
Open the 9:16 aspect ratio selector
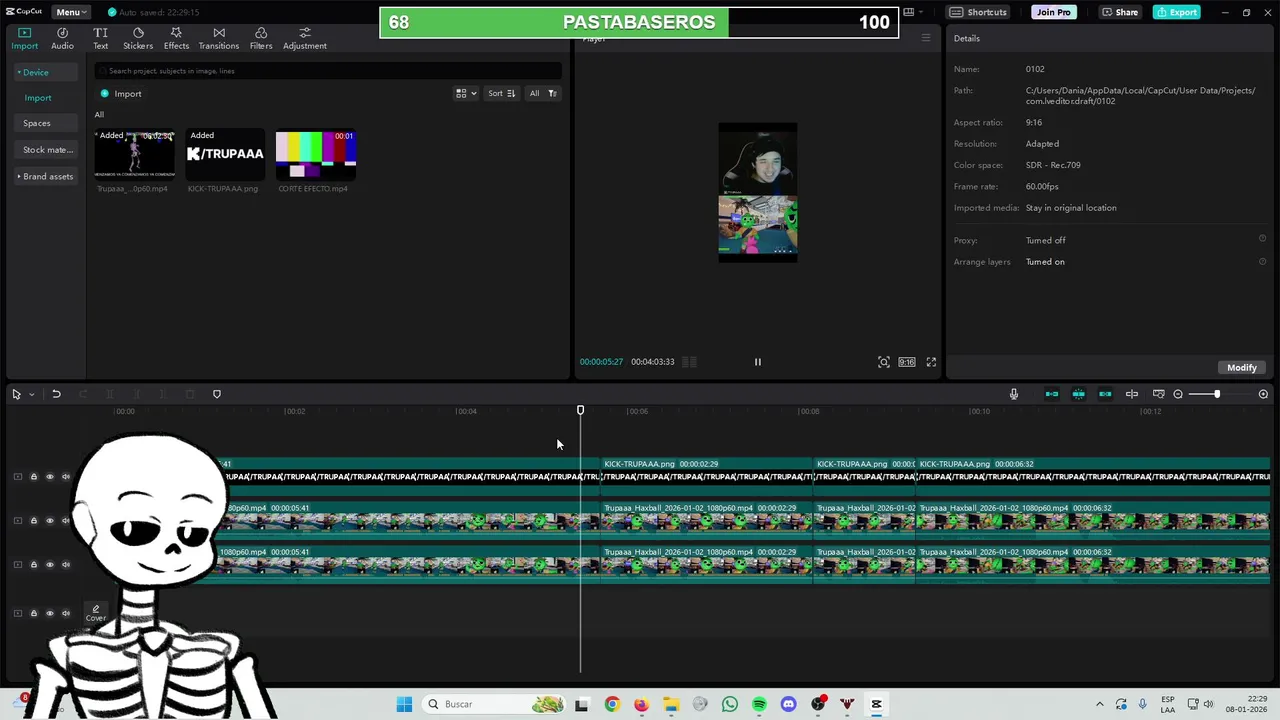907,362
